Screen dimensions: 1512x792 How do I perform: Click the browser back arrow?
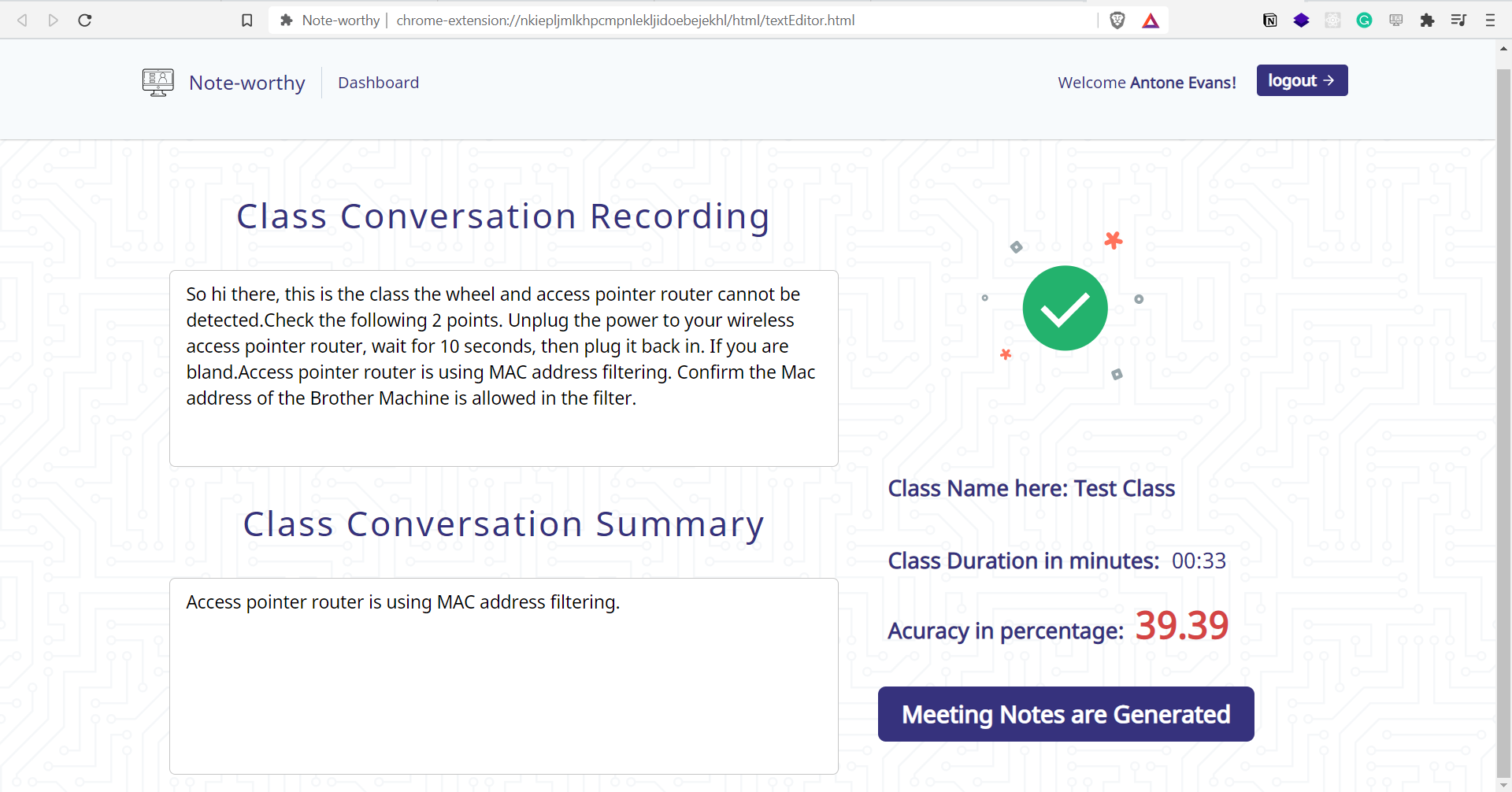point(23,20)
